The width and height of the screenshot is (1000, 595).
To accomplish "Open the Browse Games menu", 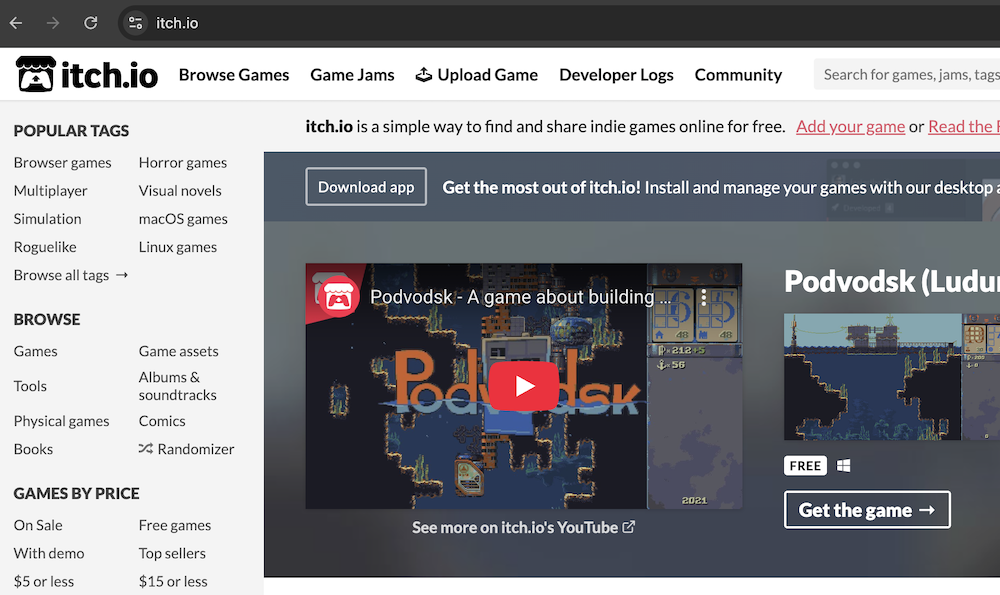I will [234, 75].
